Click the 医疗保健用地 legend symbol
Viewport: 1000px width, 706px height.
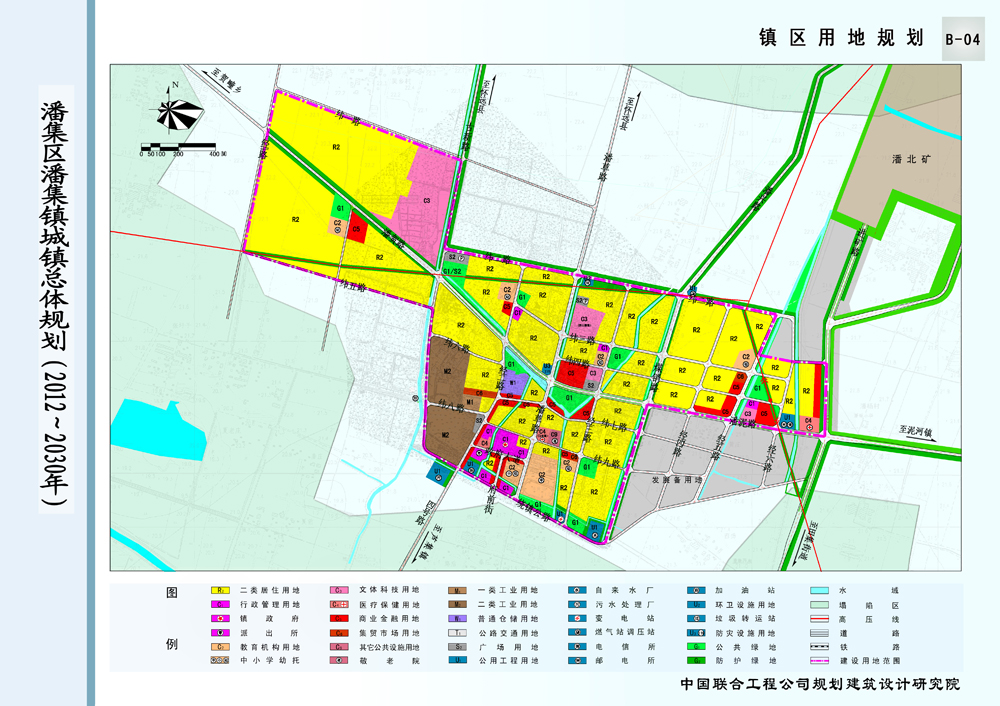tap(339, 605)
